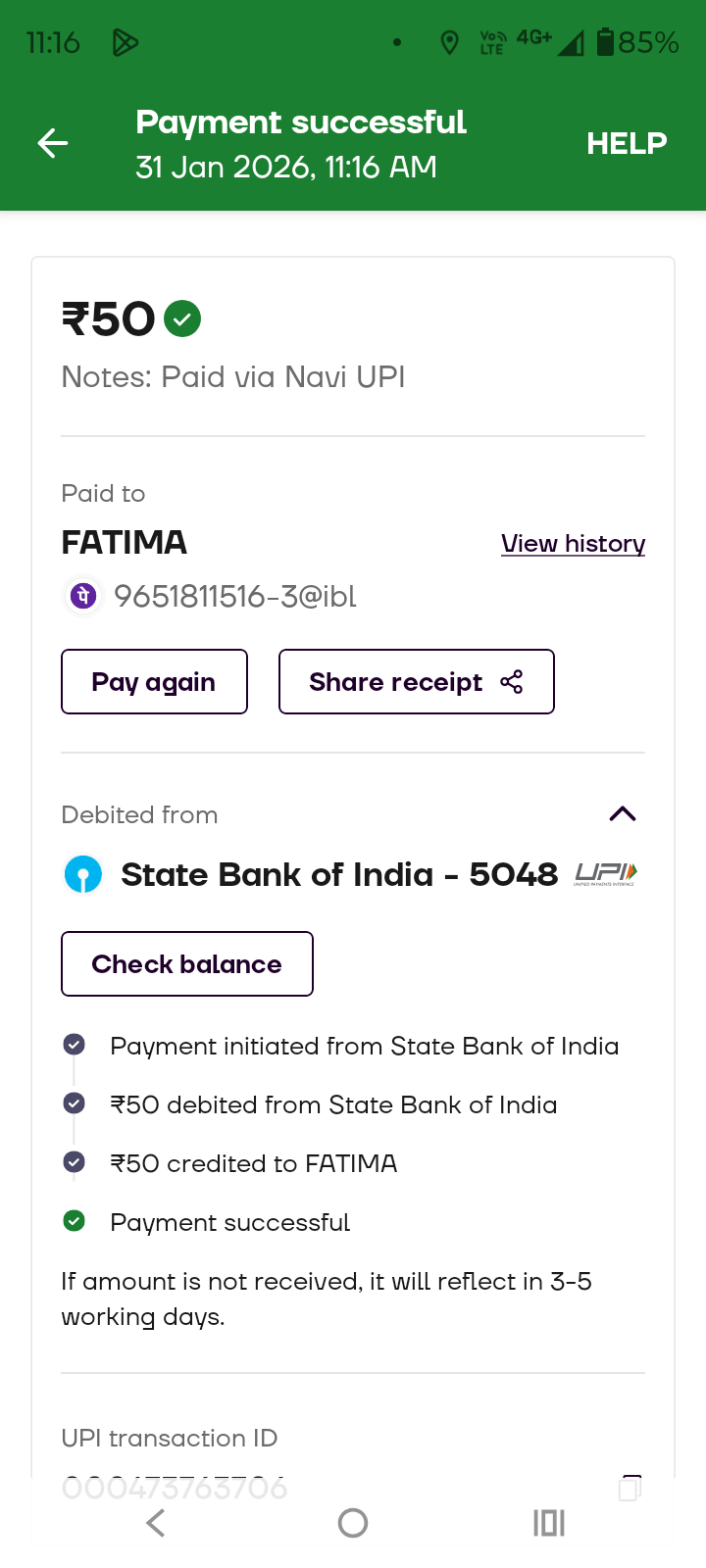This screenshot has width=706, height=1568.
Task: Tap the green payment success checkmark
Action: coord(182,318)
